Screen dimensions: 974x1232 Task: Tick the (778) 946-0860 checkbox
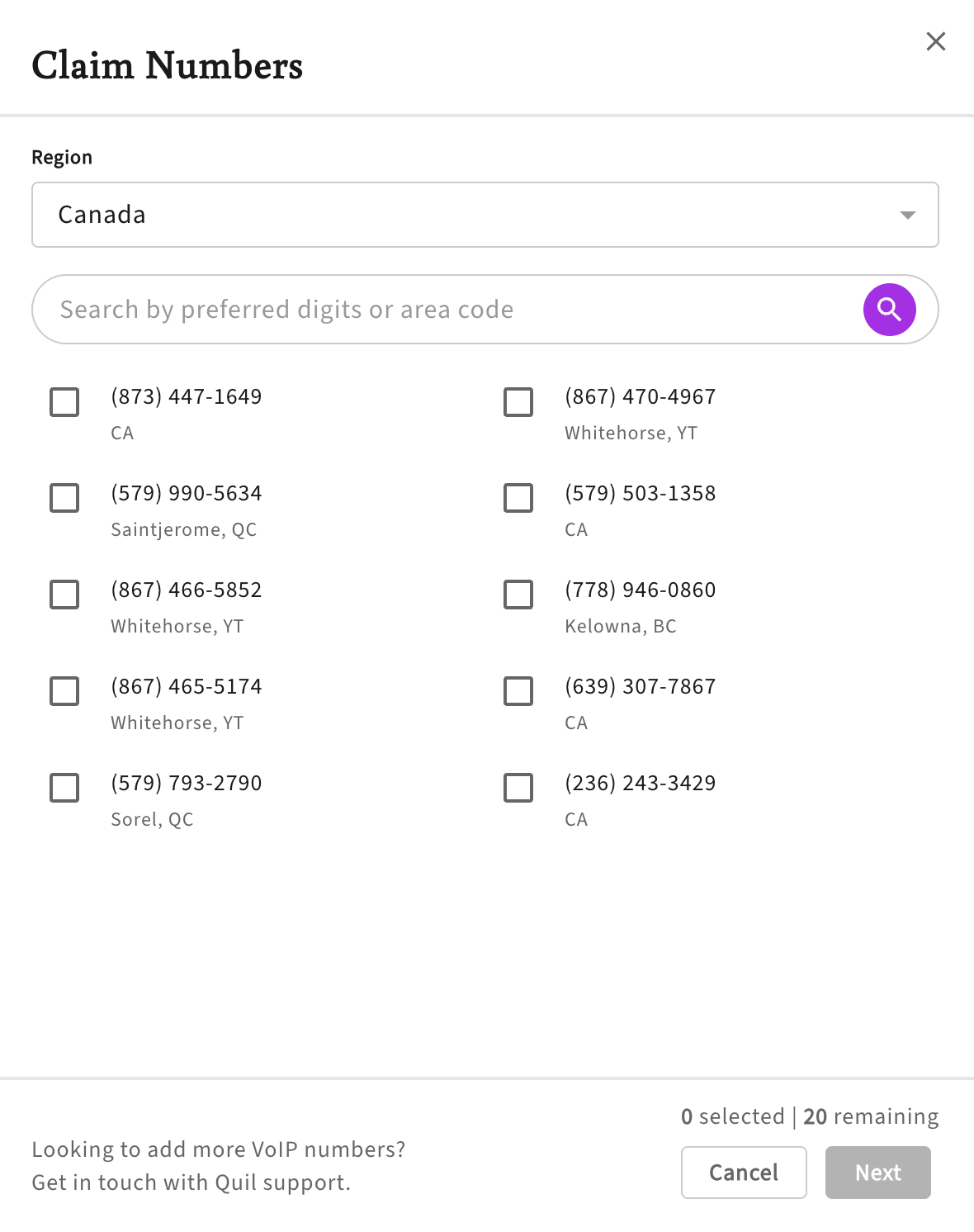(518, 595)
